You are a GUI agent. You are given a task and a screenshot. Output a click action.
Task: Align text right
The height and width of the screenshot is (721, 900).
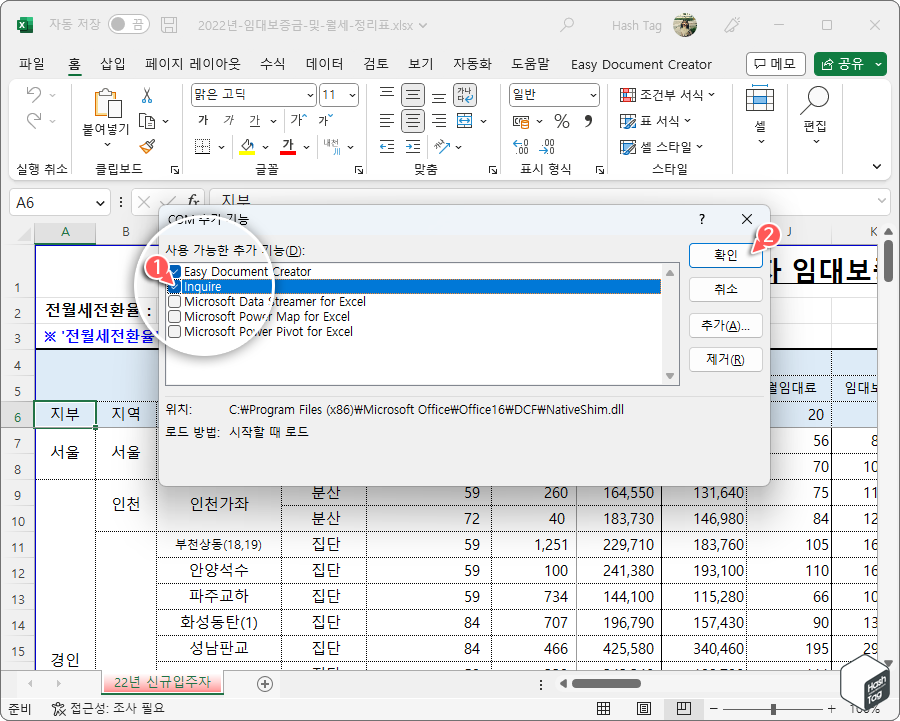pyautogui.click(x=439, y=121)
